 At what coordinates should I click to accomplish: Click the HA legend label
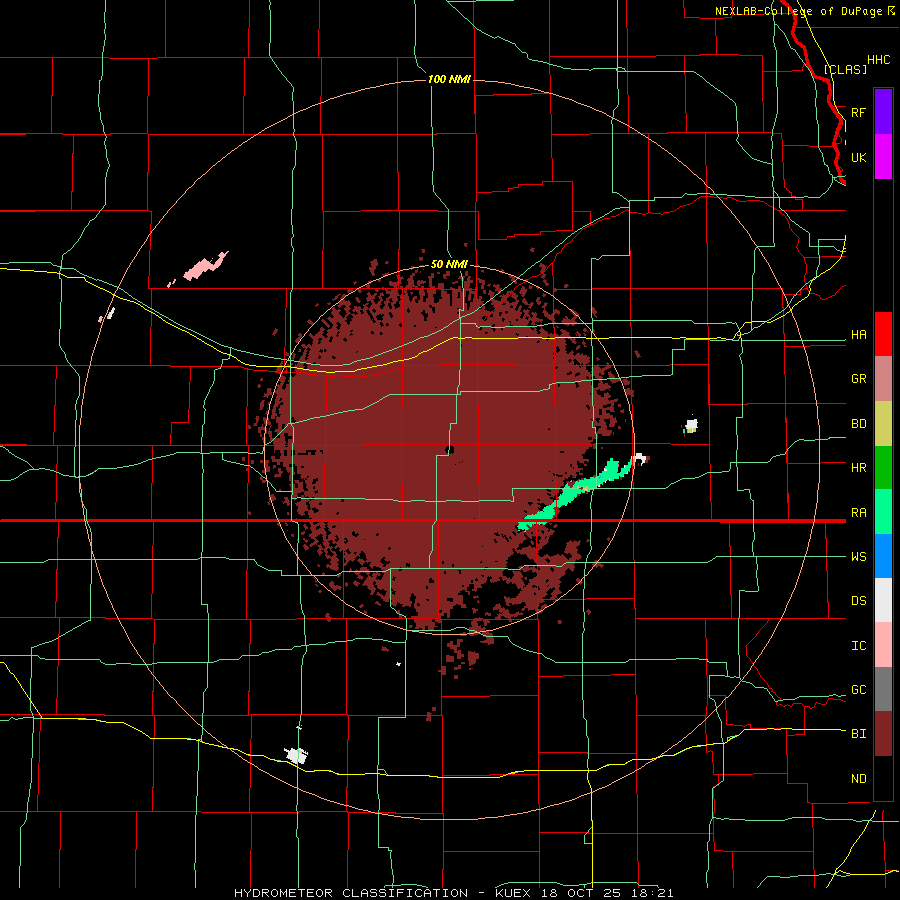pos(858,334)
